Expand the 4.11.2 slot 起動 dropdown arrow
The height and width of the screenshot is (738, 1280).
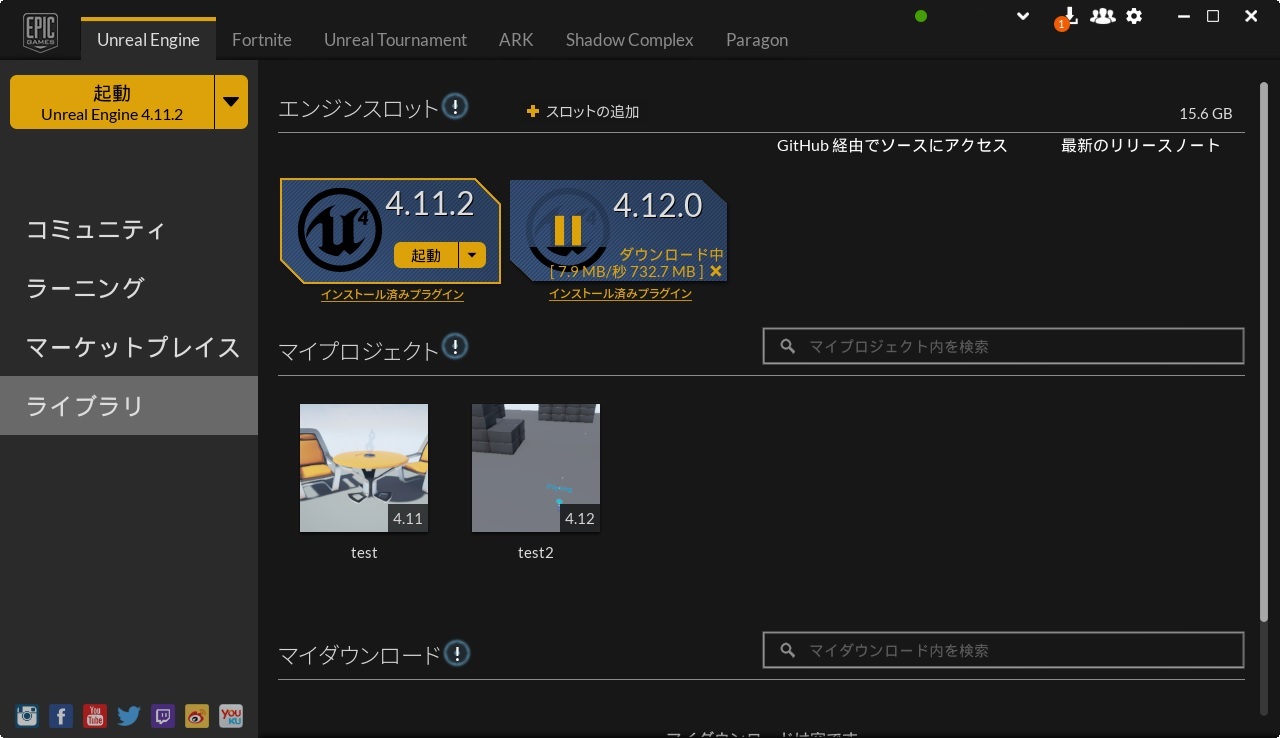[x=472, y=255]
